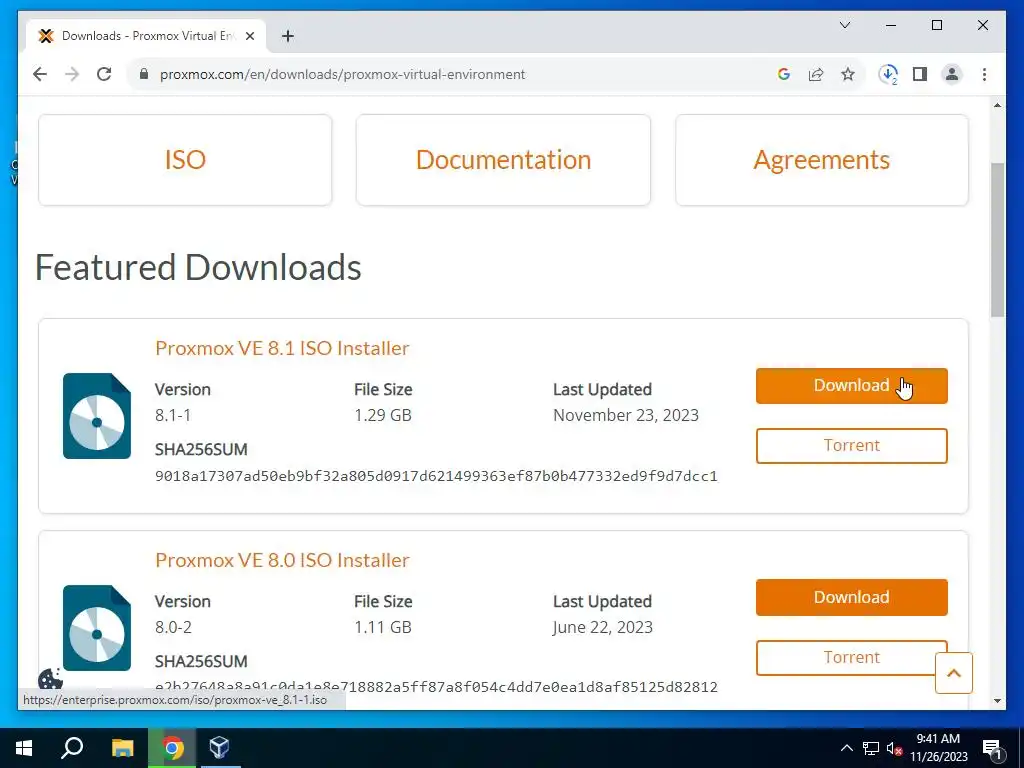Open the taskbar clock and date

pyautogui.click(x=938, y=748)
